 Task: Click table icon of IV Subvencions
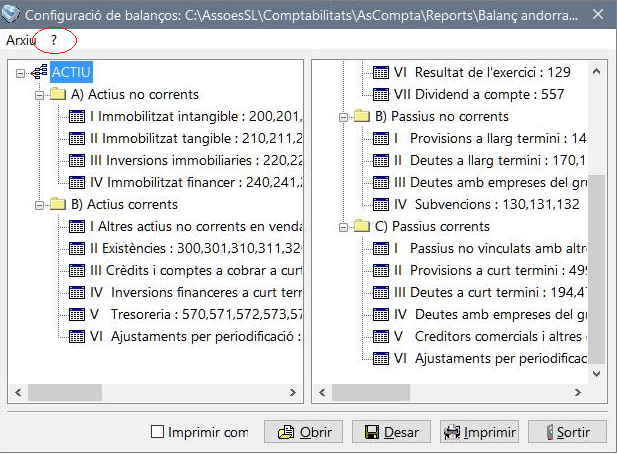tap(381, 205)
